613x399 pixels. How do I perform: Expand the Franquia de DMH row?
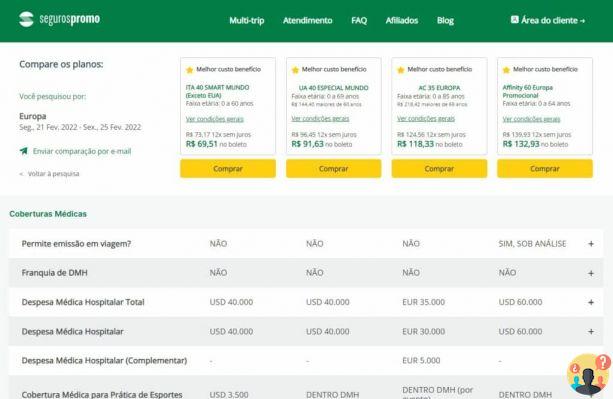tap(591, 273)
